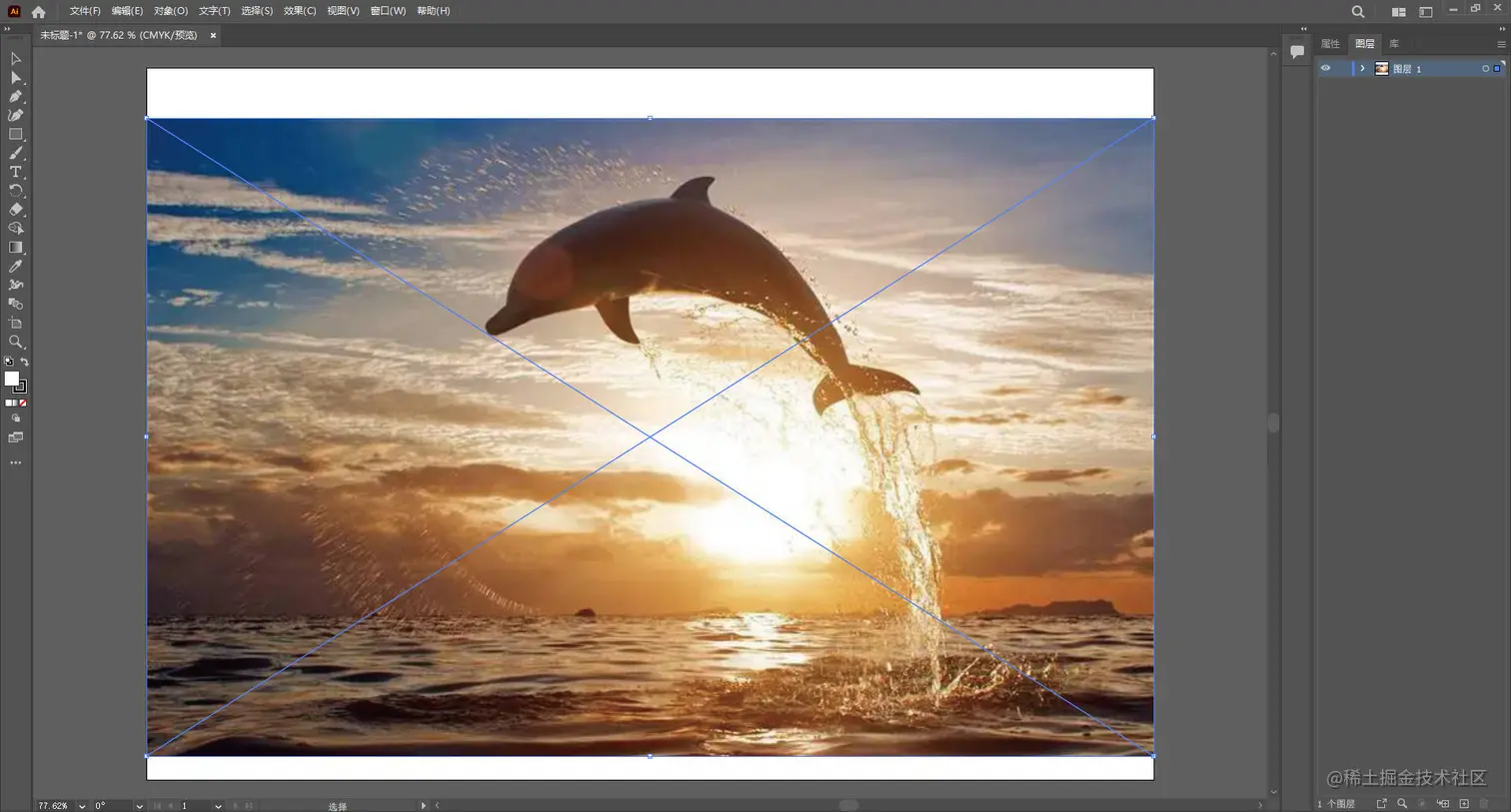Click the 图层 1 layer thumbnail
Viewport: 1511px width, 812px height.
pos(1382,69)
